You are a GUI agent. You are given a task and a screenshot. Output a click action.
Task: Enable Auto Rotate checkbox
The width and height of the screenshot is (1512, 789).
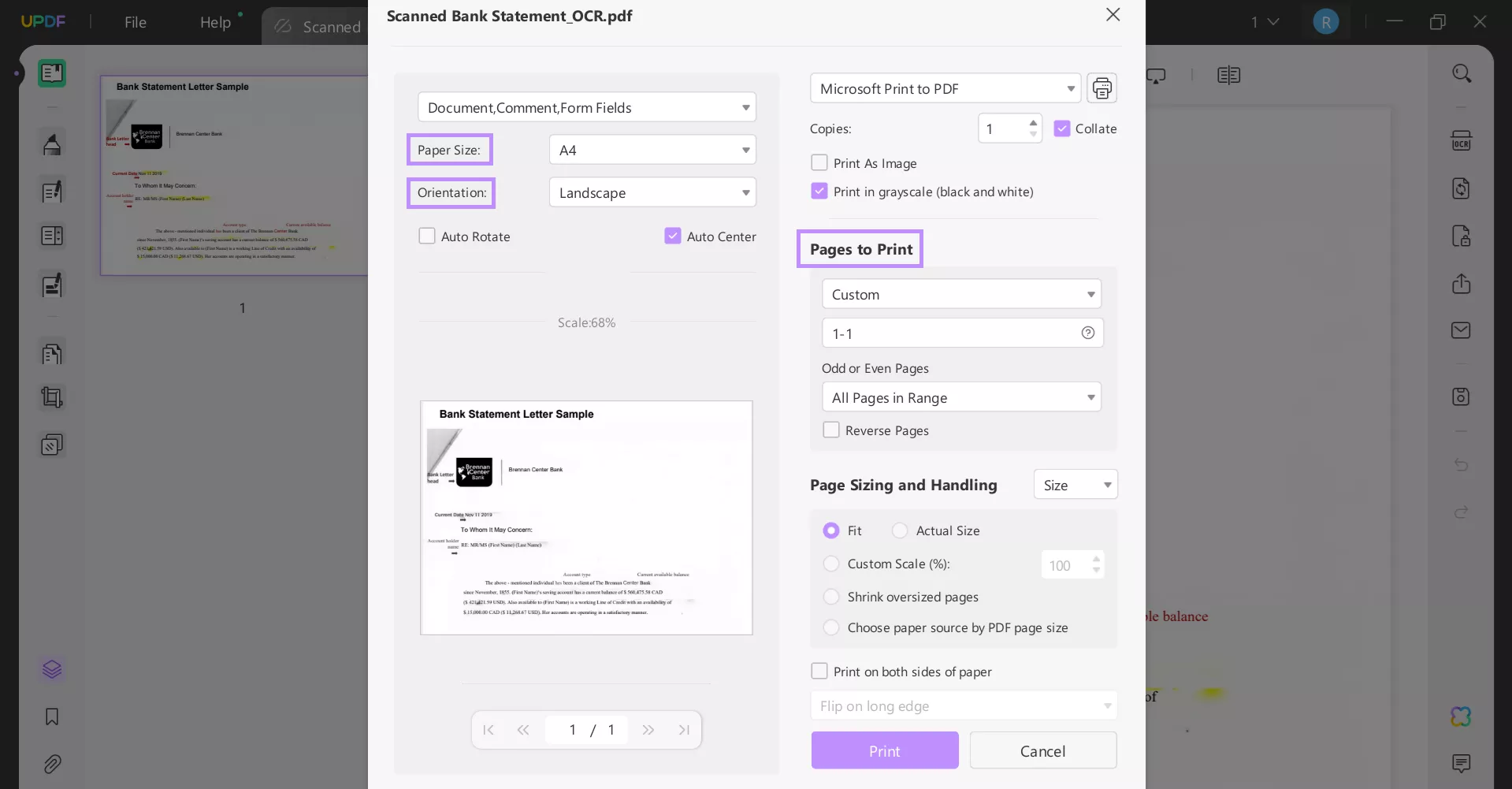tap(427, 236)
